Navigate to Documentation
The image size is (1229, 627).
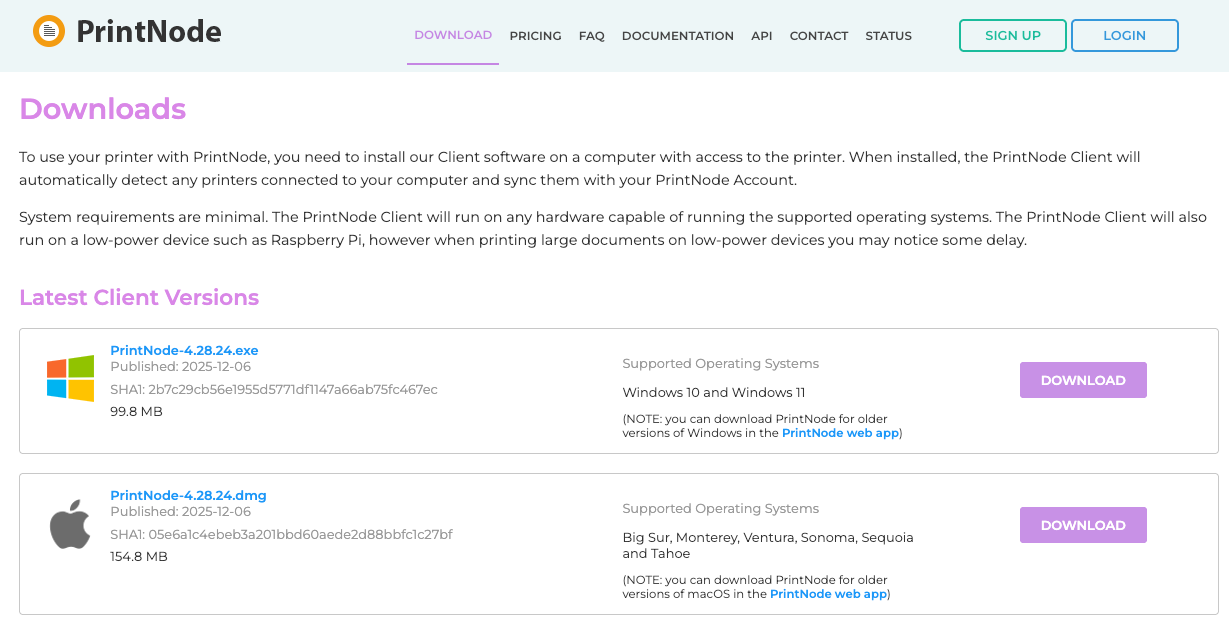(678, 36)
